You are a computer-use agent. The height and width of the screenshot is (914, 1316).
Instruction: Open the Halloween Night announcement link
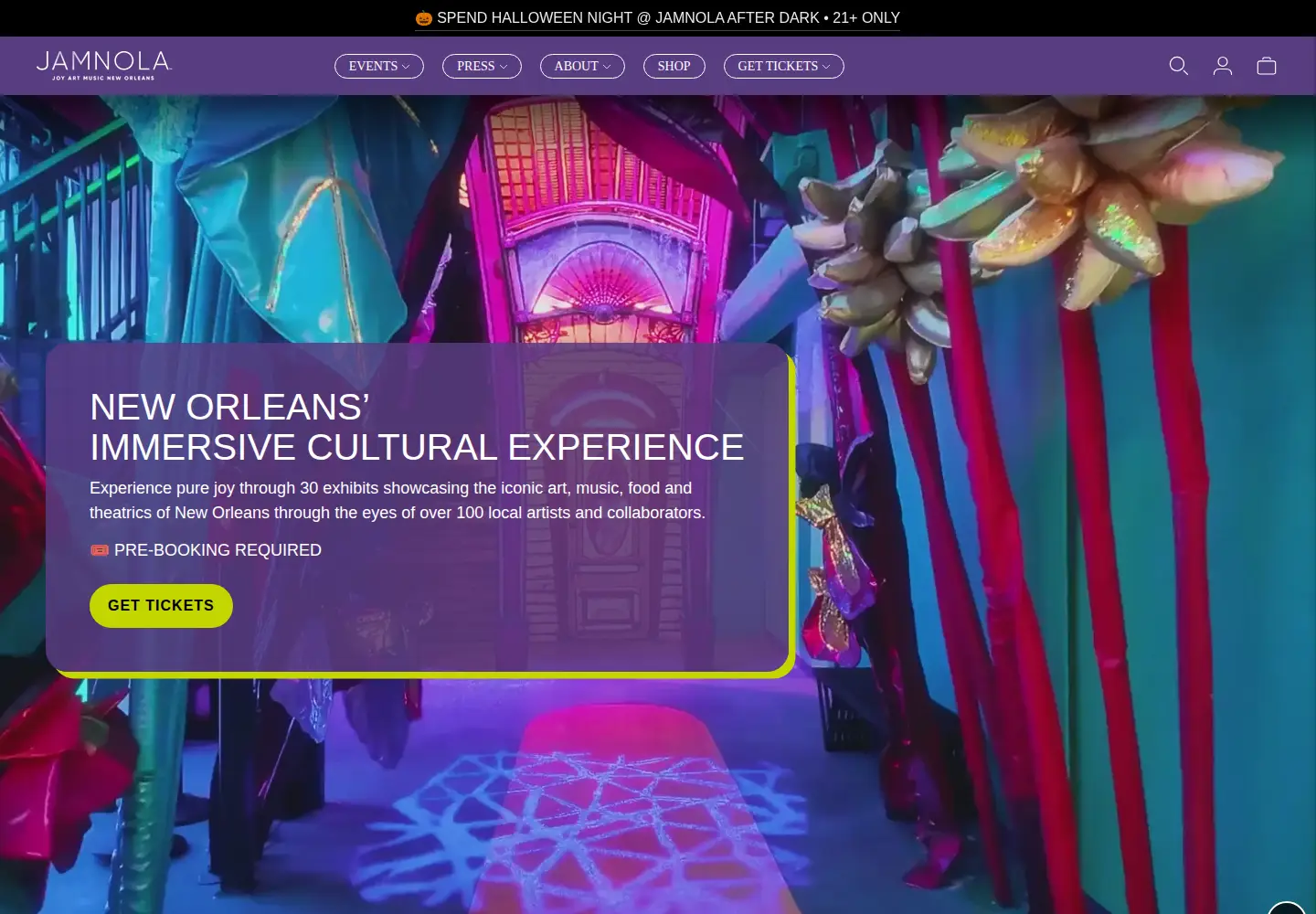pos(657,17)
